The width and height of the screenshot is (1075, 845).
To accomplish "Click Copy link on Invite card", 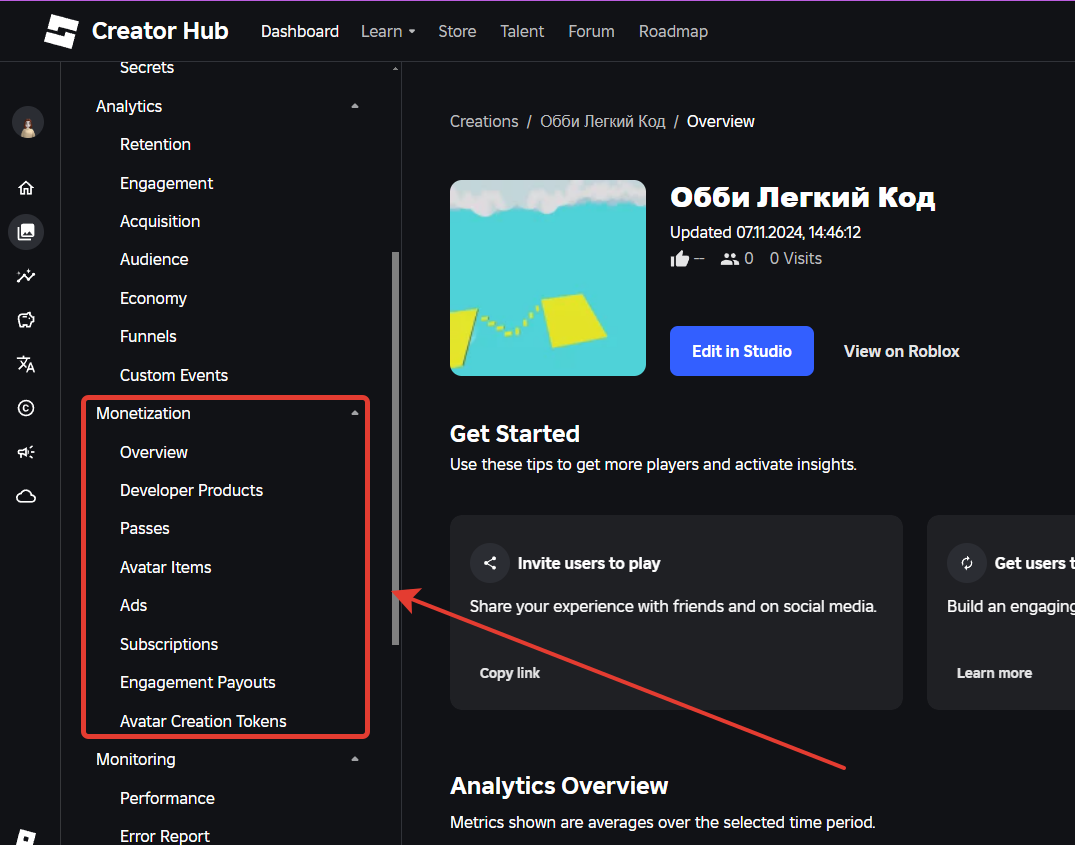I will pos(509,673).
